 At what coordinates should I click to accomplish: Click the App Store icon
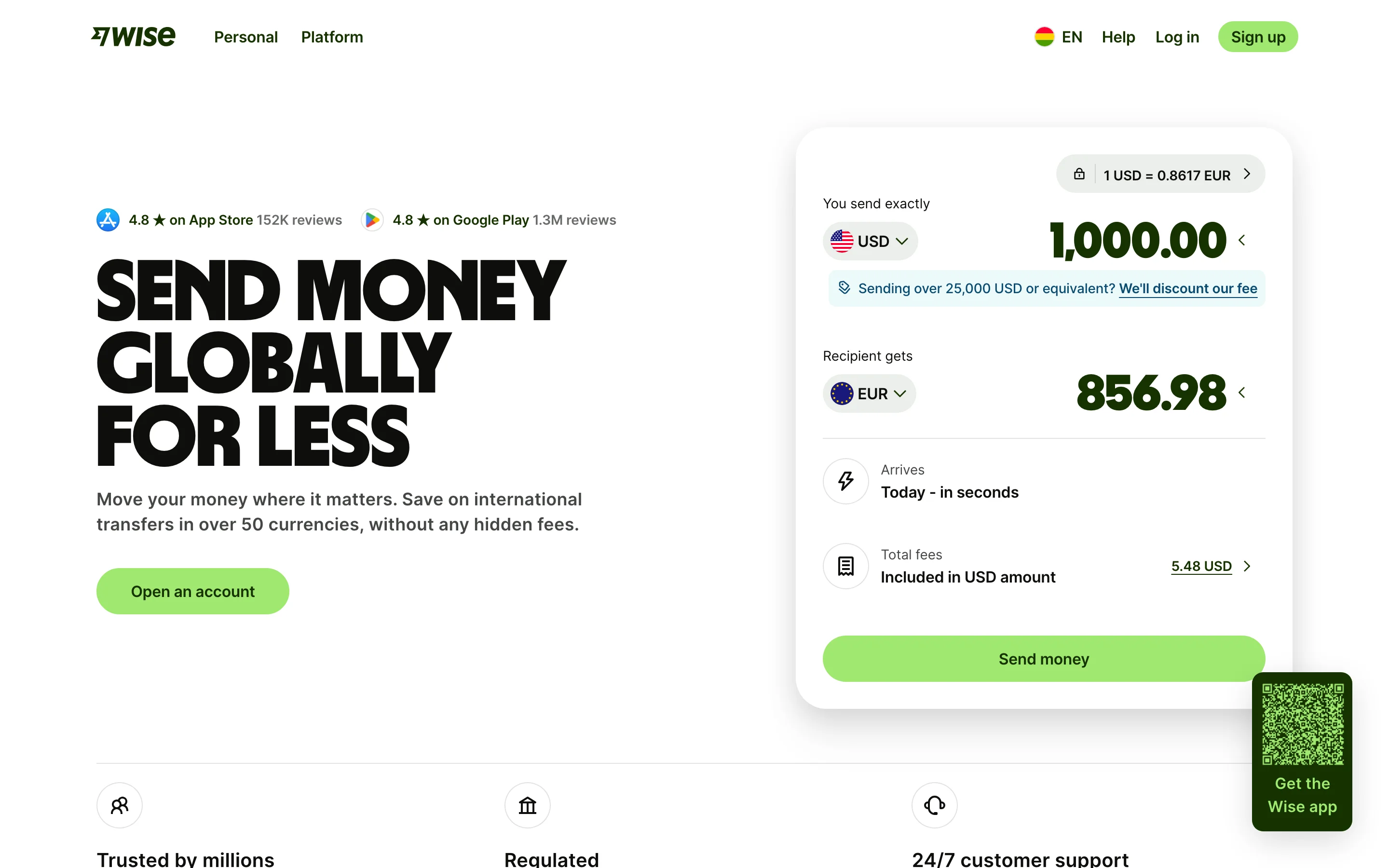click(x=108, y=220)
